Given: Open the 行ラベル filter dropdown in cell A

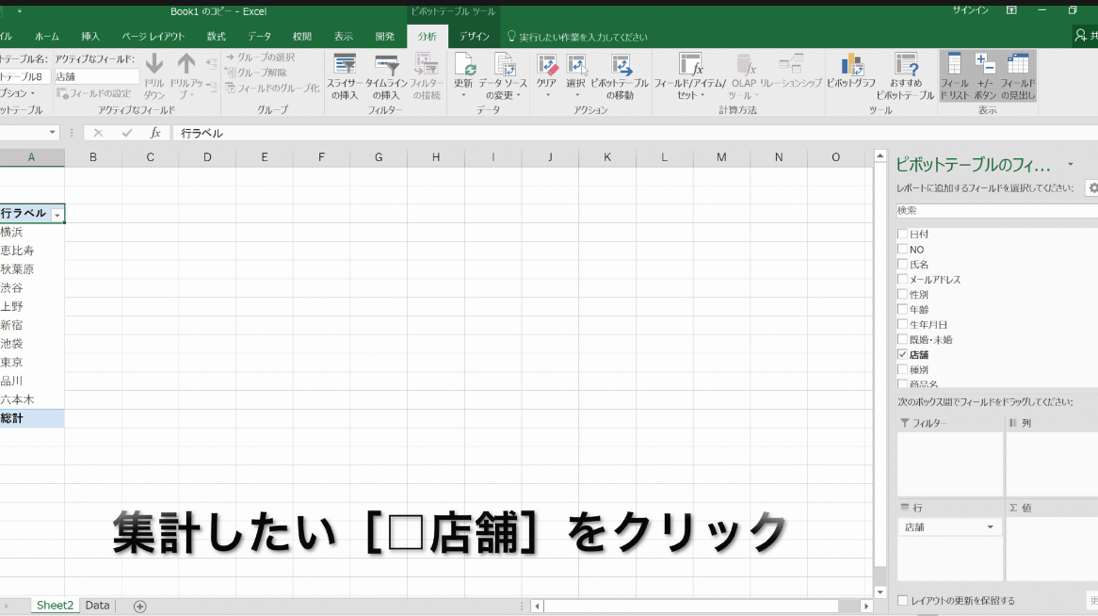Looking at the screenshot, I should pos(57,215).
